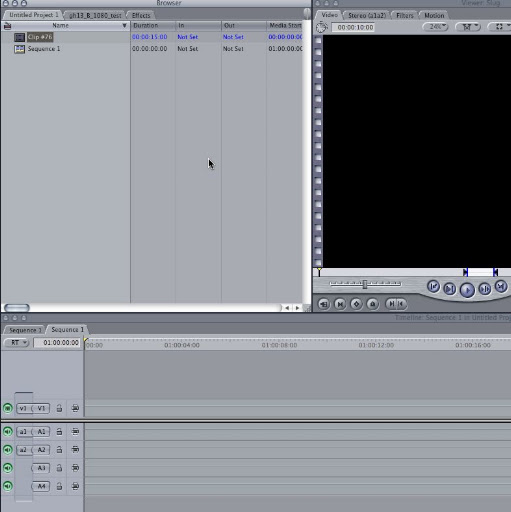Mute the A4 track audible control

(8, 486)
